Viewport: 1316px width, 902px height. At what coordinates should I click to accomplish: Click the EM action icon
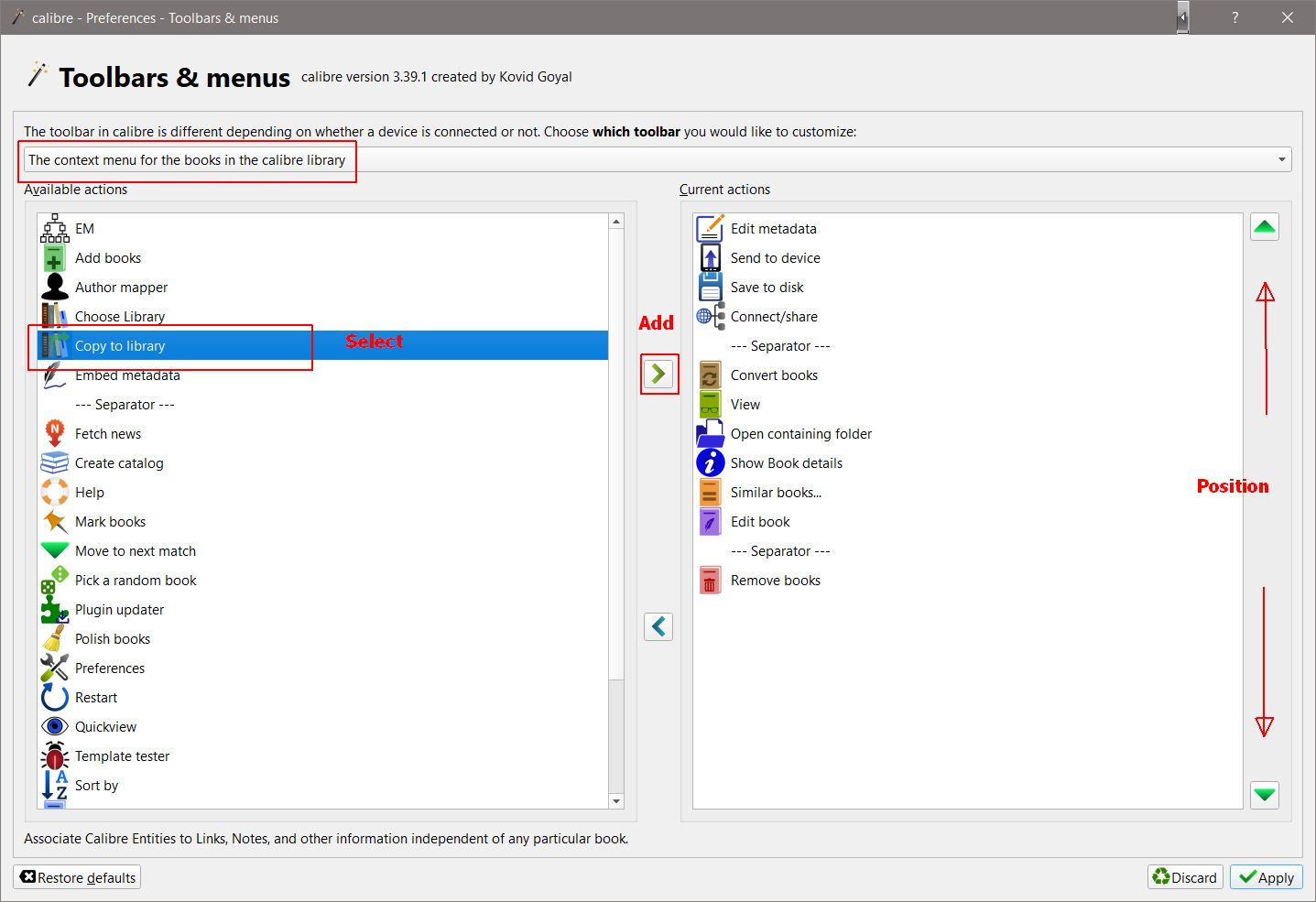coord(55,228)
